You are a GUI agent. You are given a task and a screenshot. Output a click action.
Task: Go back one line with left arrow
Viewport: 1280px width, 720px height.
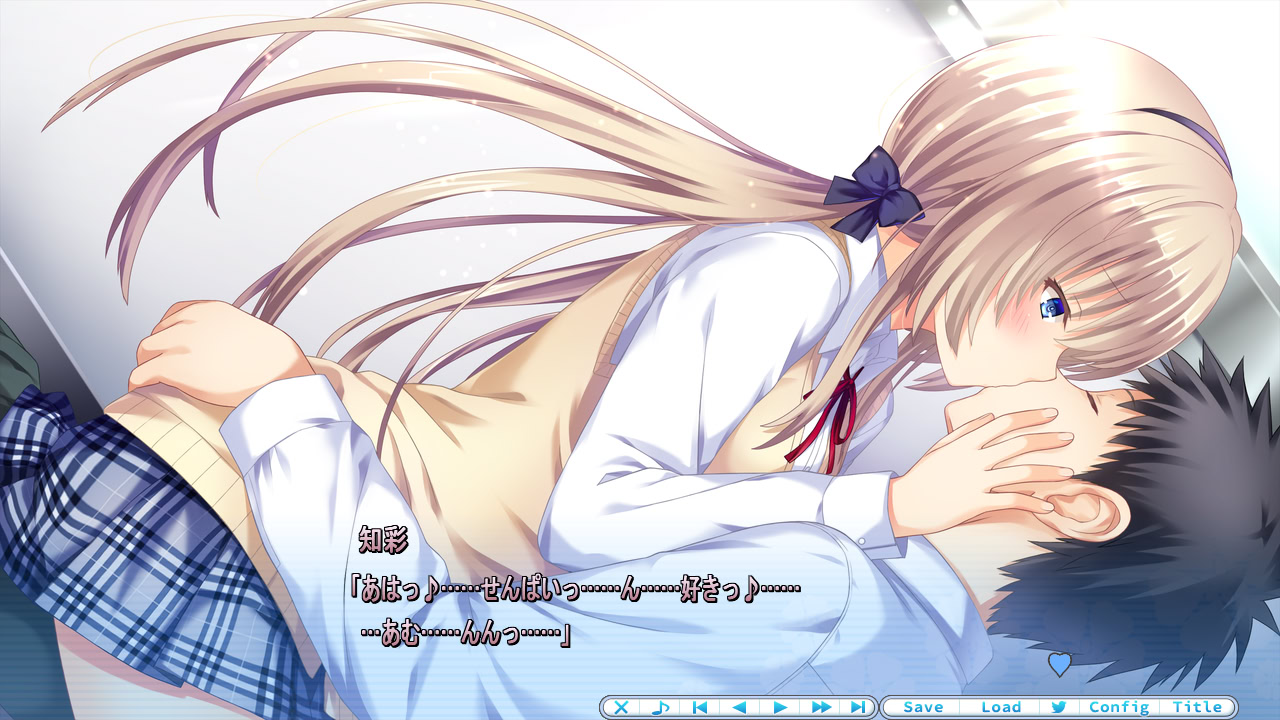[740, 707]
